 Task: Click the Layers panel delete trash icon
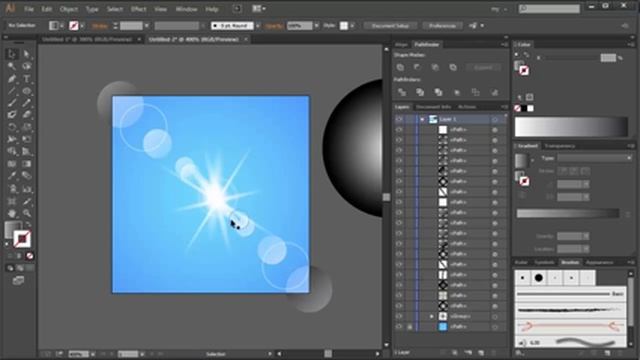[x=494, y=352]
